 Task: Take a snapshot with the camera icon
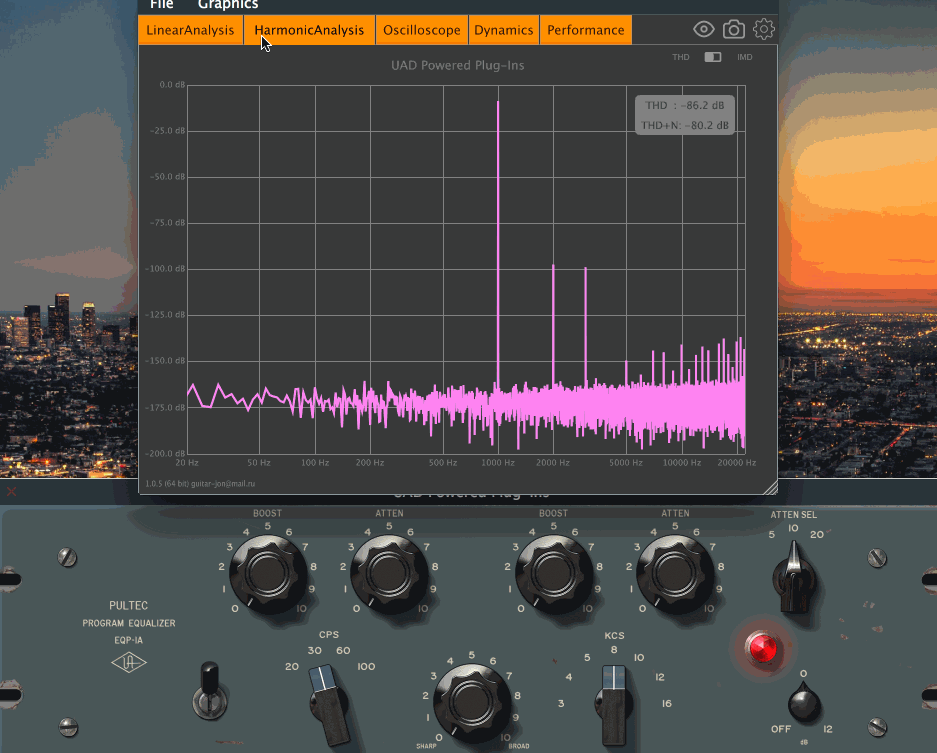point(734,29)
